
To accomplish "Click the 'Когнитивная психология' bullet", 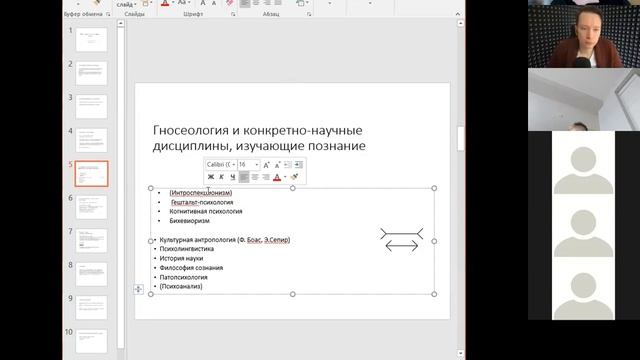I will pyautogui.click(x=206, y=211).
